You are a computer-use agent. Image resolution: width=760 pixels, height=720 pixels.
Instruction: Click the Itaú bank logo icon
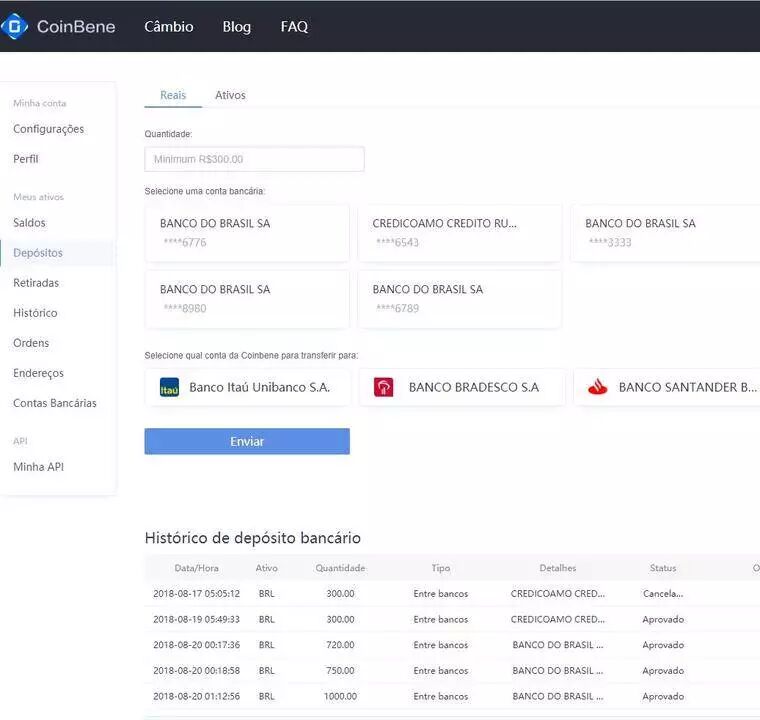point(169,387)
